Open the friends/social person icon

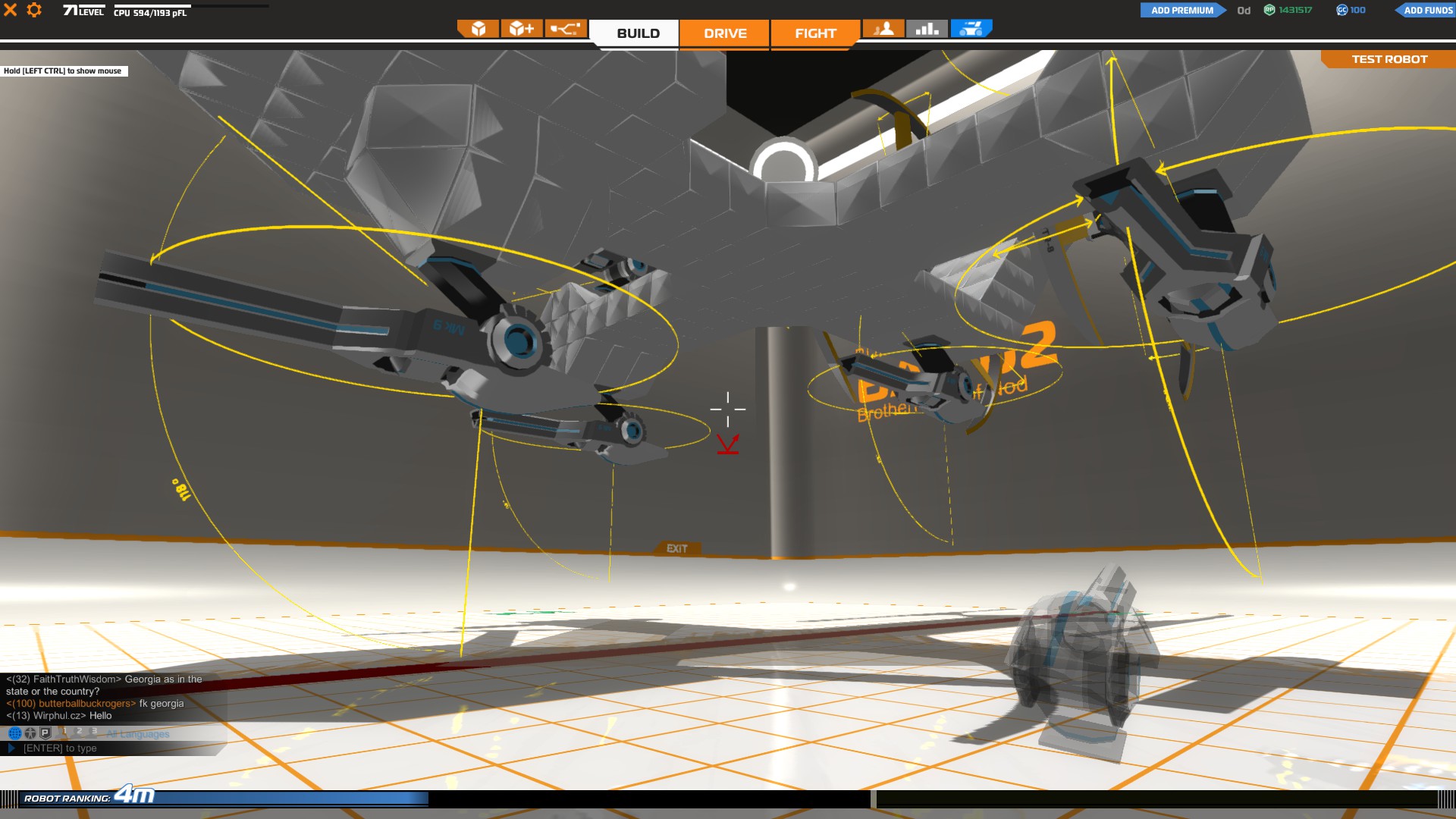(883, 29)
